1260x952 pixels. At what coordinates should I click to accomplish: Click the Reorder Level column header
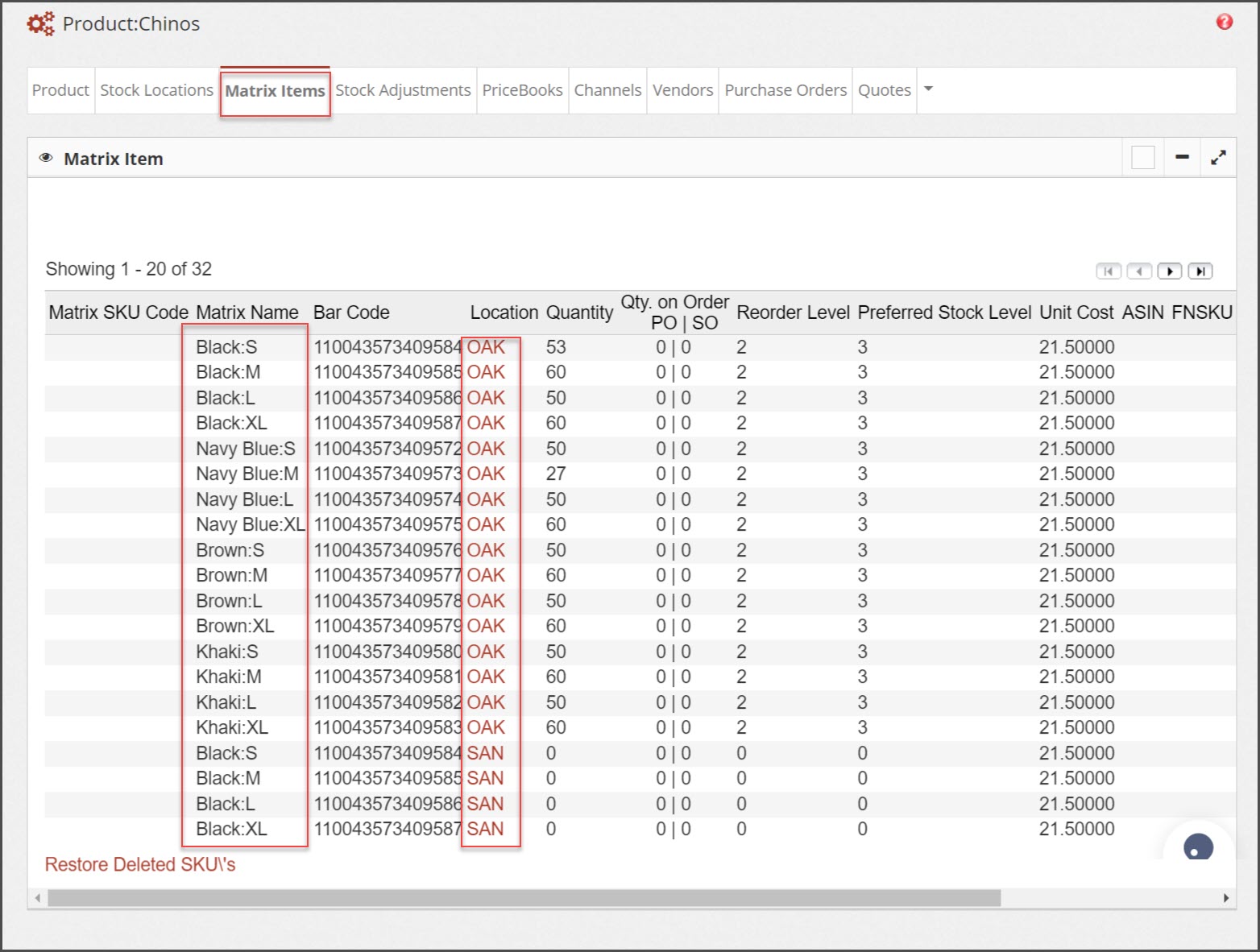(793, 313)
